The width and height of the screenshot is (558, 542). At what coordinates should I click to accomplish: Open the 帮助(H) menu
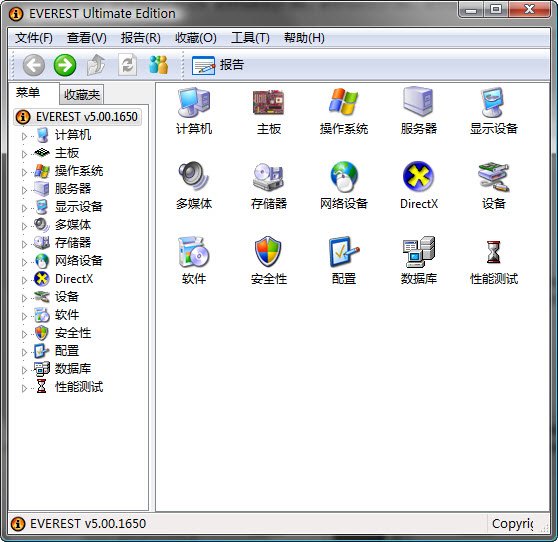304,38
